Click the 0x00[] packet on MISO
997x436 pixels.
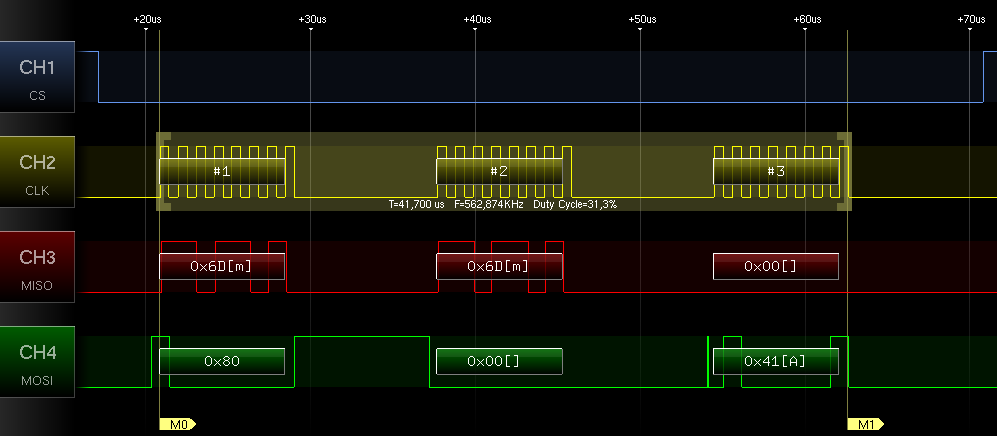(775, 266)
